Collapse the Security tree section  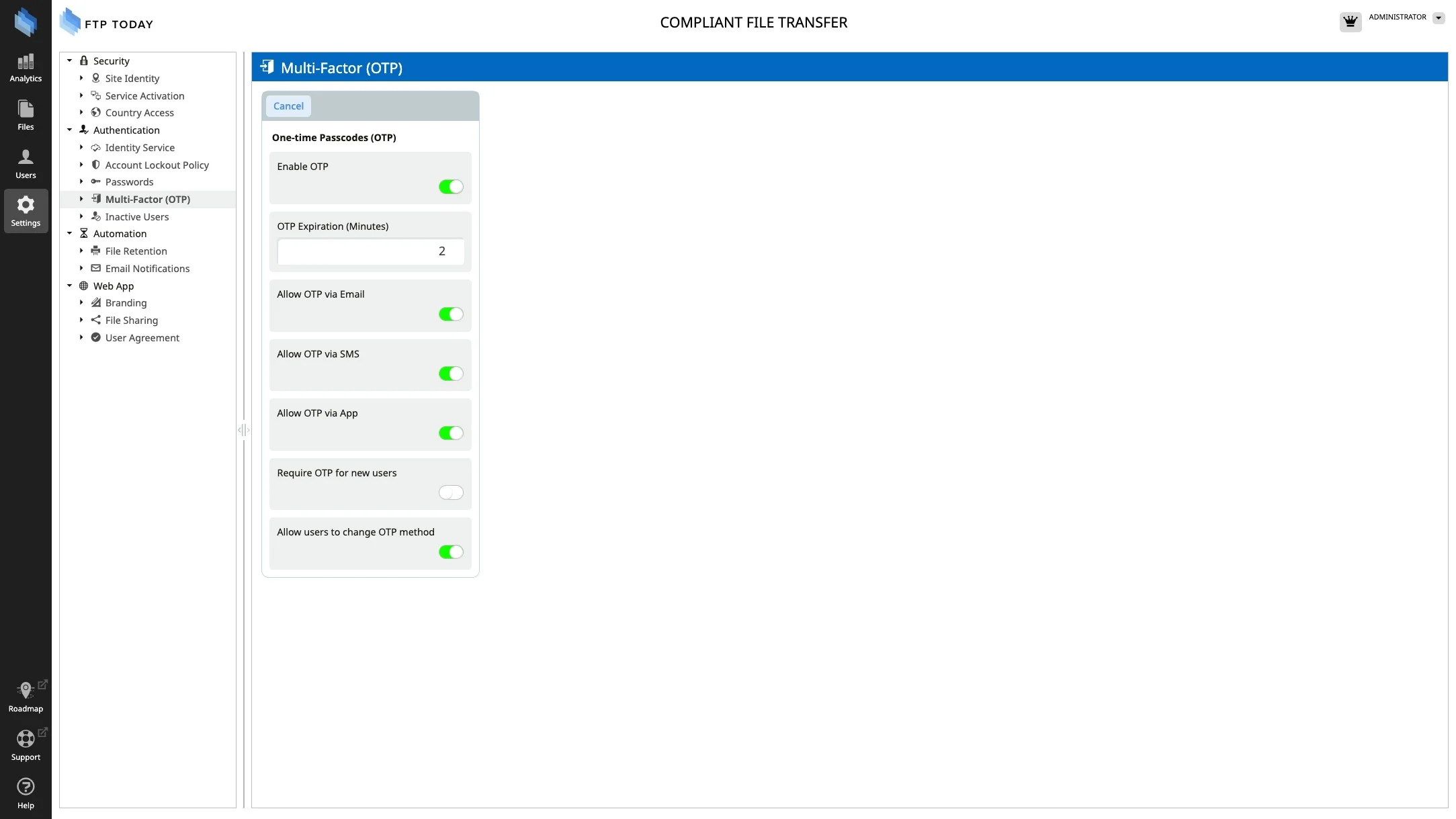click(69, 61)
